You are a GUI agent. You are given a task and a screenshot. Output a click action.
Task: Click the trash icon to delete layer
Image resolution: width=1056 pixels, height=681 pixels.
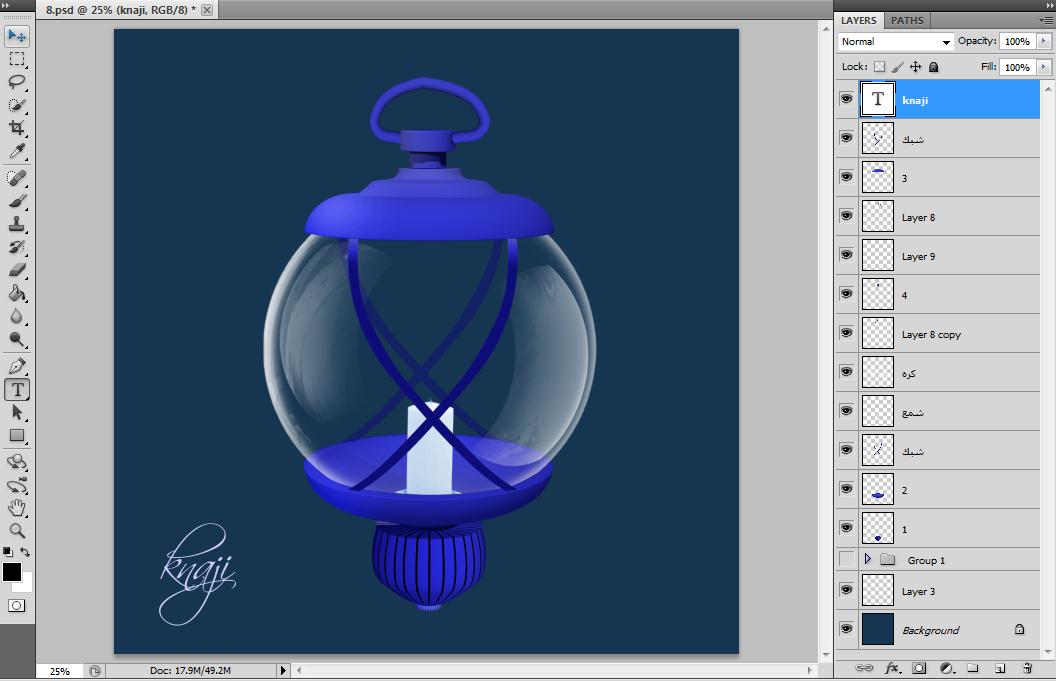(x=1026, y=668)
